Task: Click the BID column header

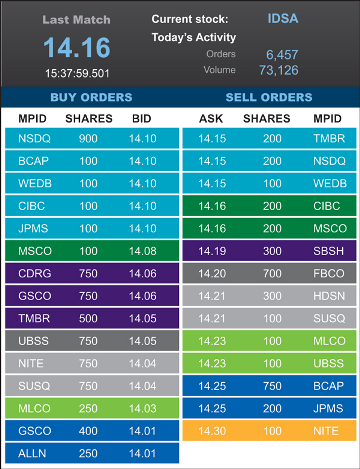Action: (x=142, y=119)
